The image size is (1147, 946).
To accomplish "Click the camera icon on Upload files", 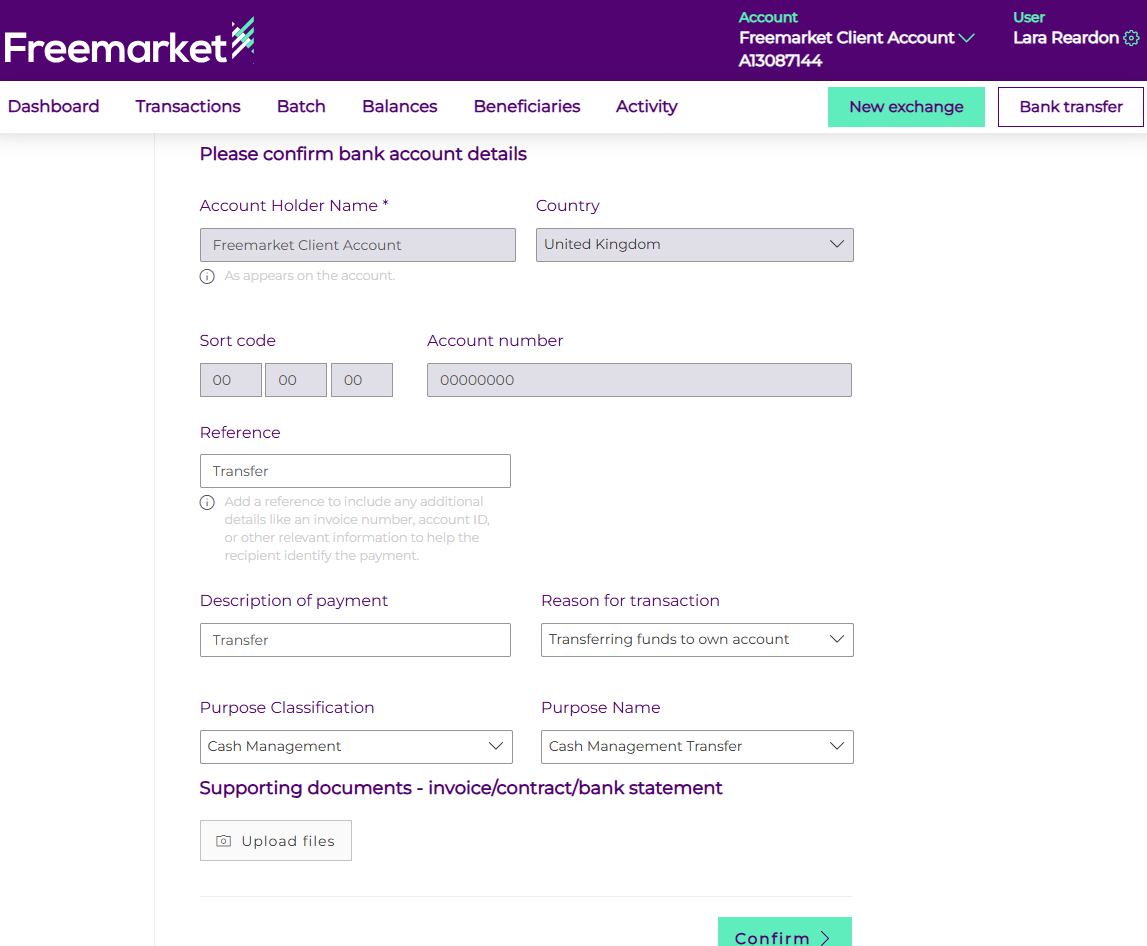I will (224, 841).
